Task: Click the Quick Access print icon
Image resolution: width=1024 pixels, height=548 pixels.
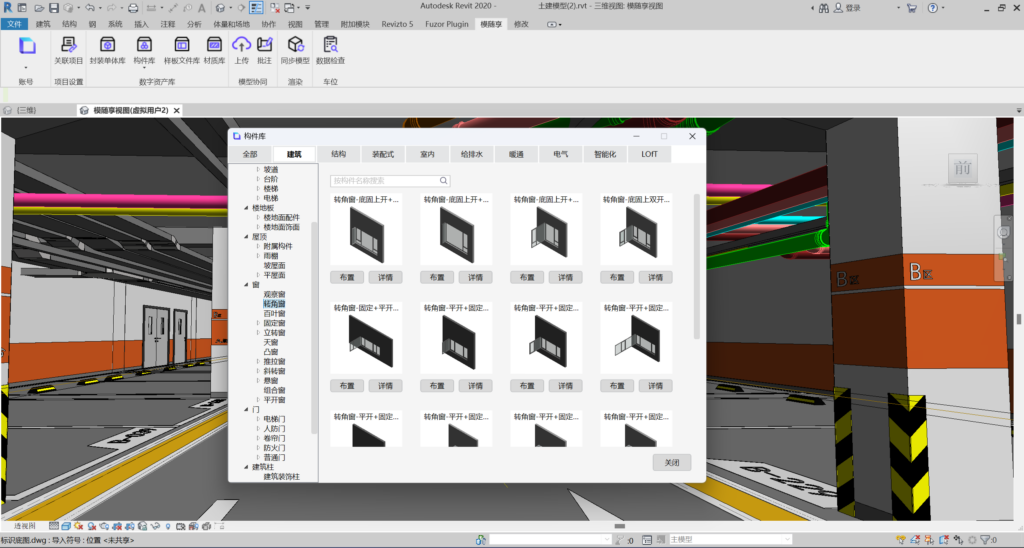Action: 133,8
